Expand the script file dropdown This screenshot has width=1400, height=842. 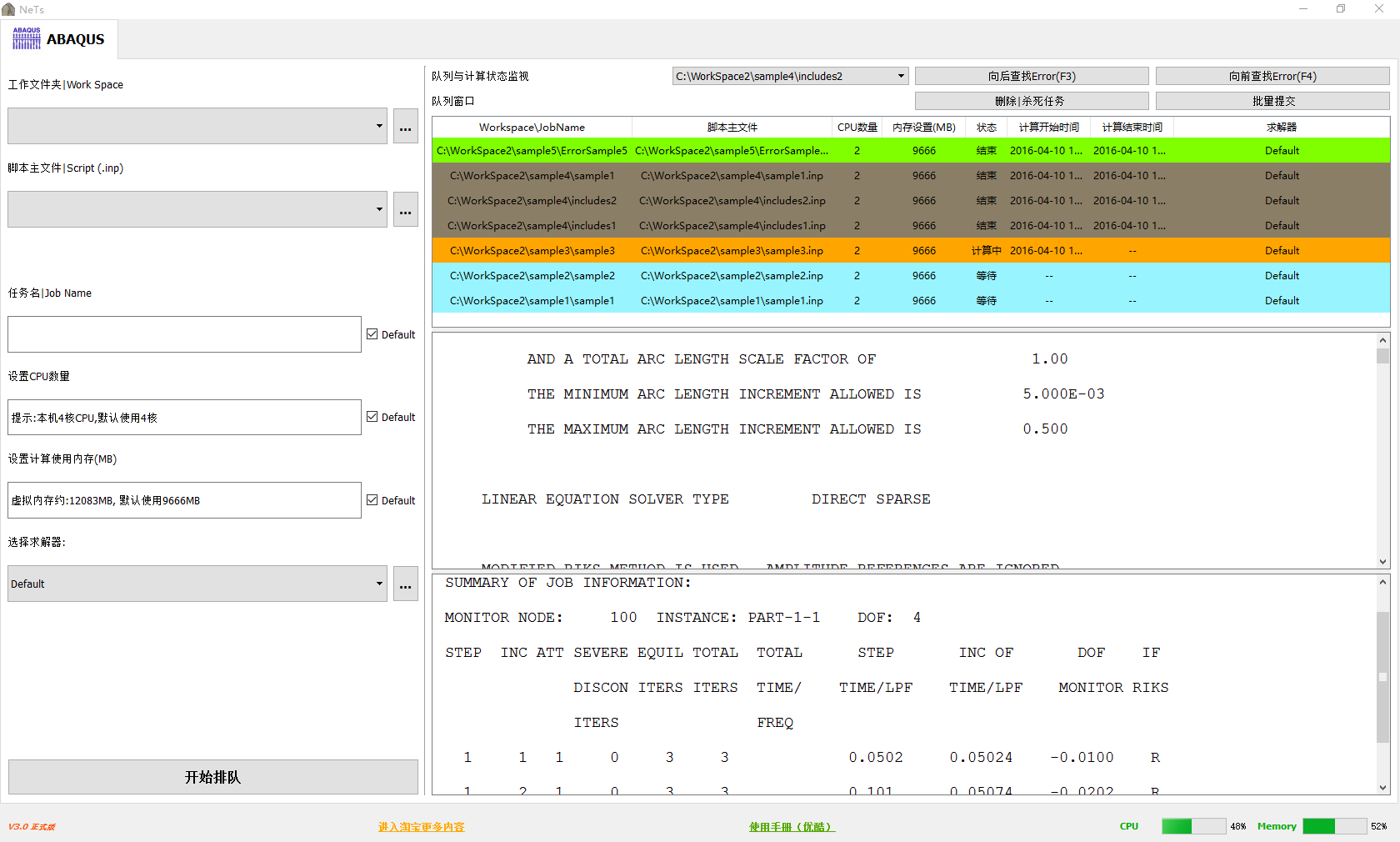379,210
